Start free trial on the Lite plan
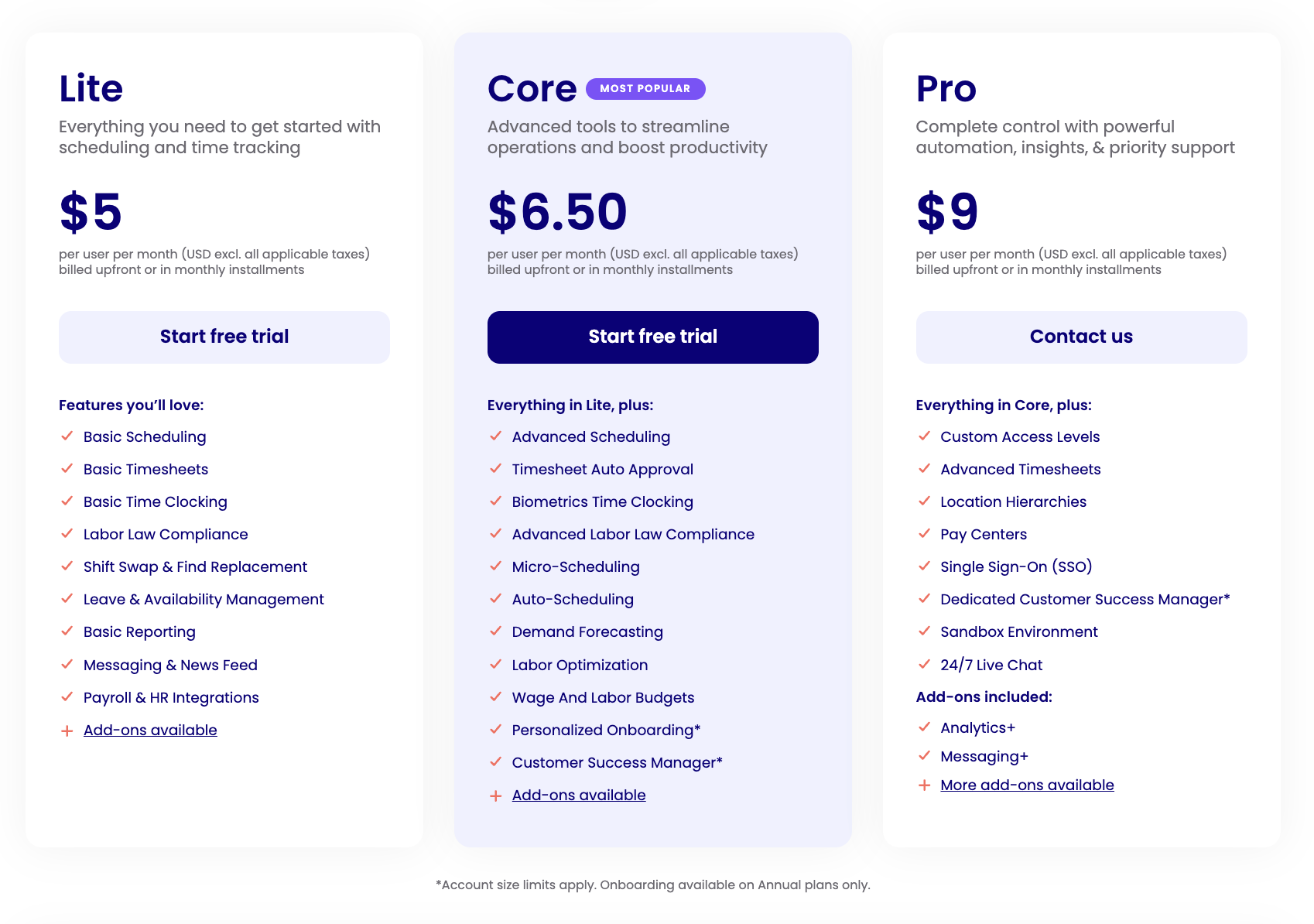This screenshot has height=924, width=1314. (x=224, y=337)
